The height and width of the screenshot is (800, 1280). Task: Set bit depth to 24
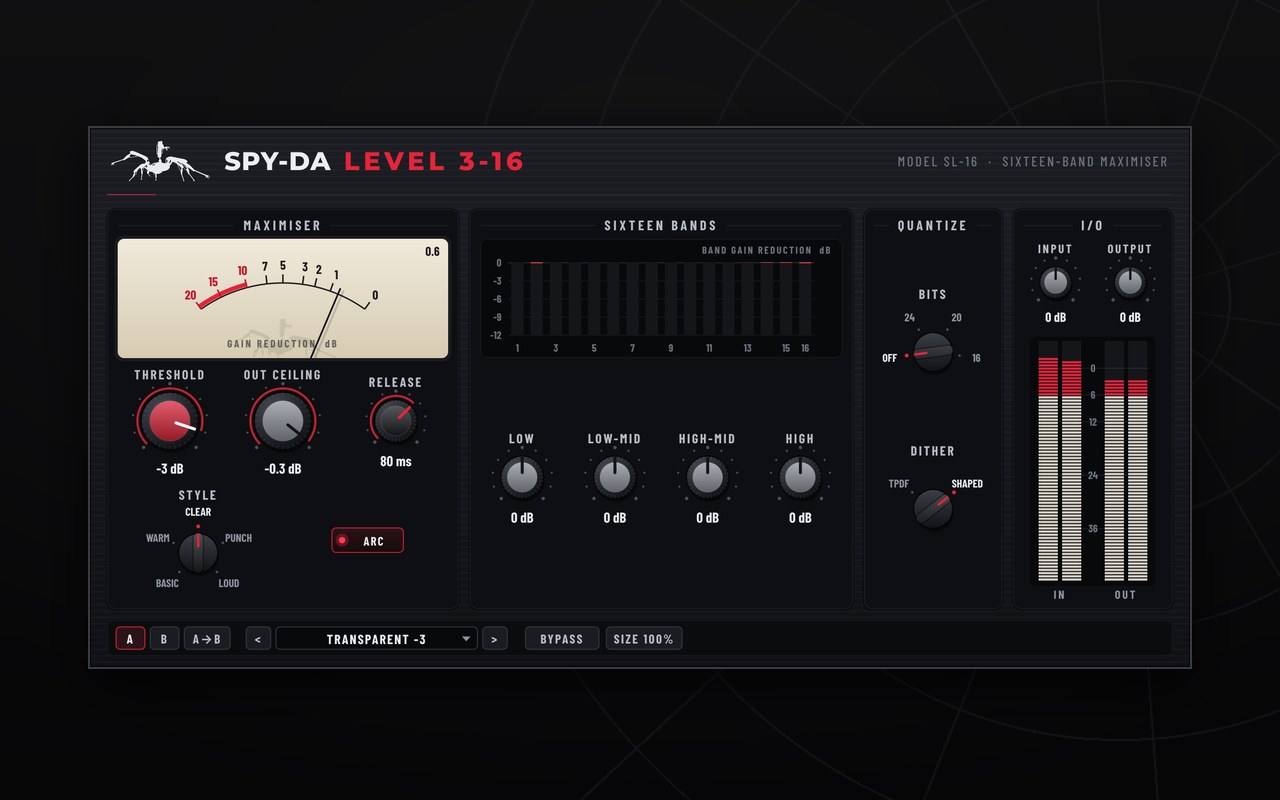click(x=910, y=318)
